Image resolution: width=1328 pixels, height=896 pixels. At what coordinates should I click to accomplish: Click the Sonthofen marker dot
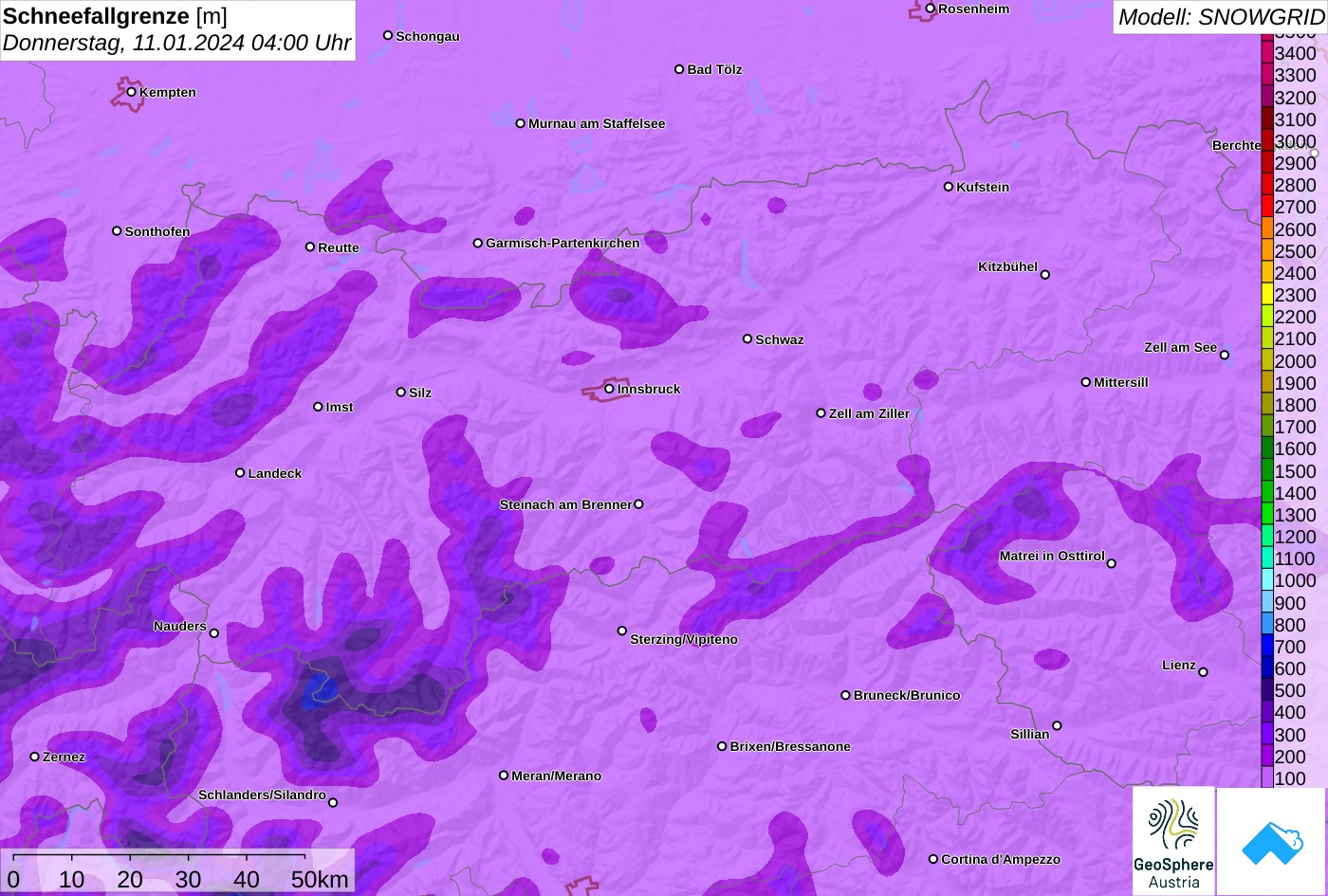[x=117, y=230]
